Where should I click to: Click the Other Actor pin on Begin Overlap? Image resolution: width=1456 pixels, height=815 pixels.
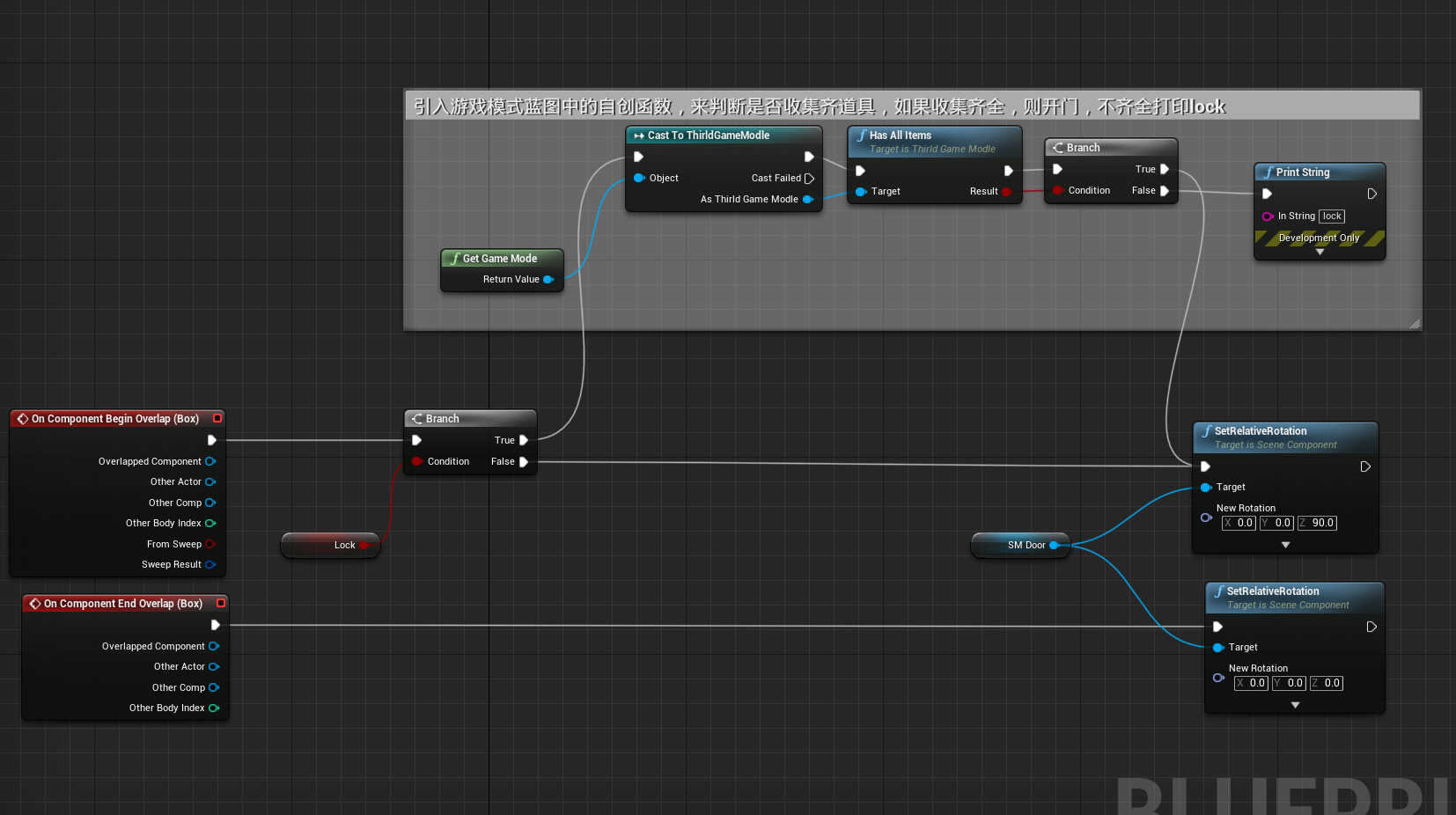click(210, 482)
